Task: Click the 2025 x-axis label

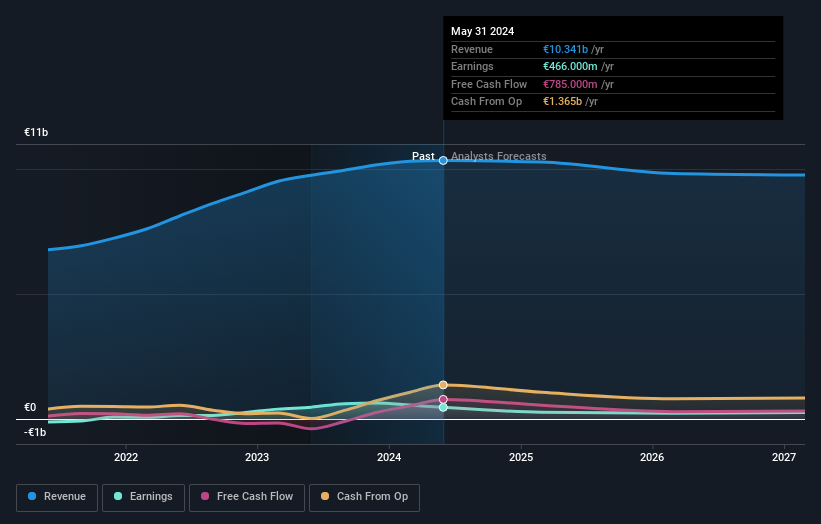Action: pyautogui.click(x=521, y=457)
